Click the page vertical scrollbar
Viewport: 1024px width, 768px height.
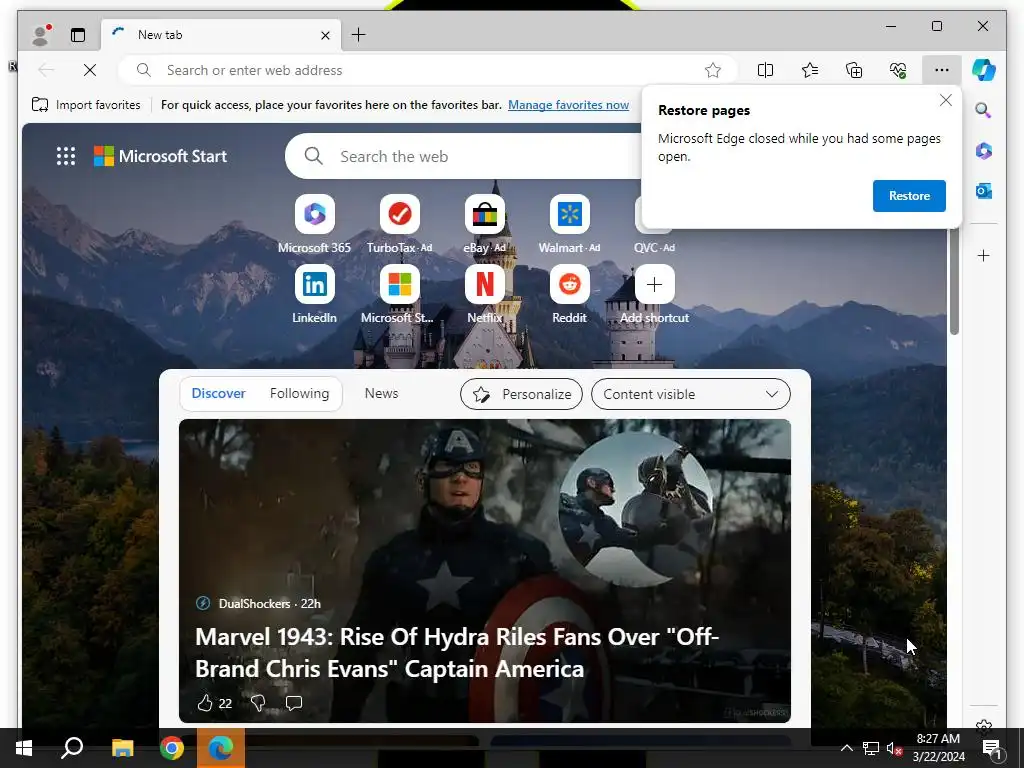[954, 281]
